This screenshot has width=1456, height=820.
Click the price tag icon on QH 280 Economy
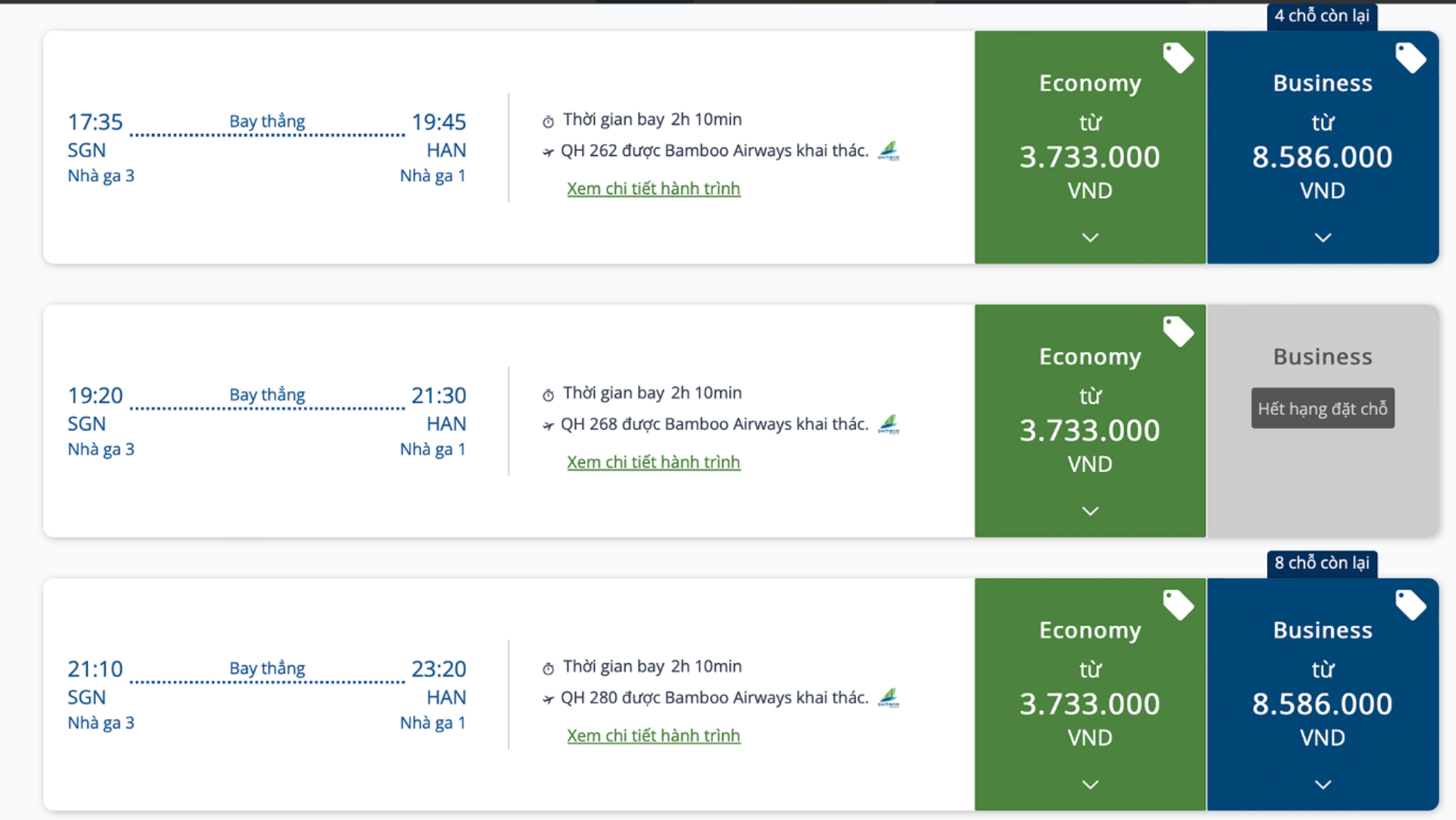[x=1178, y=604]
